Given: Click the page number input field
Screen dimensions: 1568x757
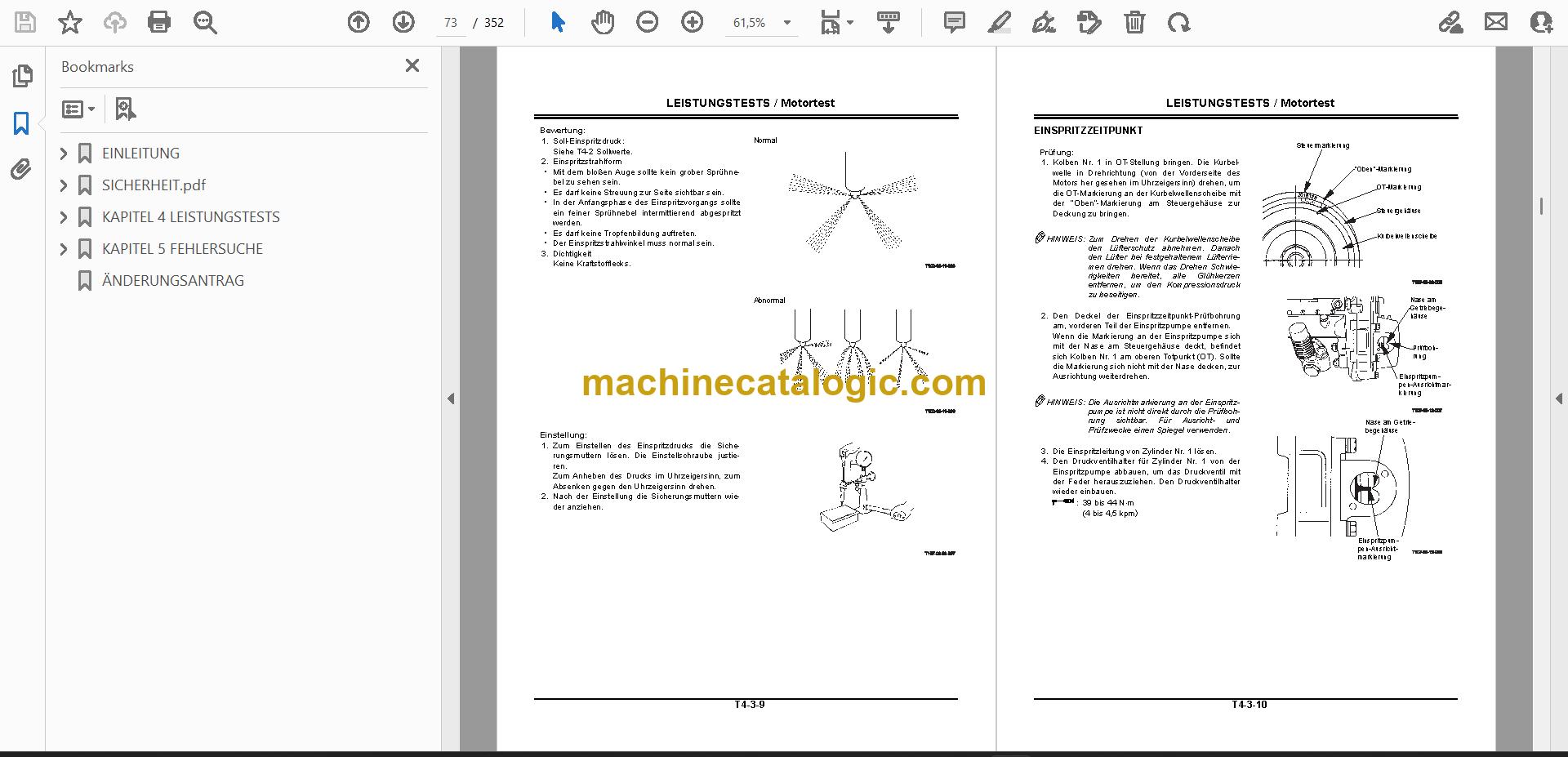Looking at the screenshot, I should pyautogui.click(x=451, y=23).
